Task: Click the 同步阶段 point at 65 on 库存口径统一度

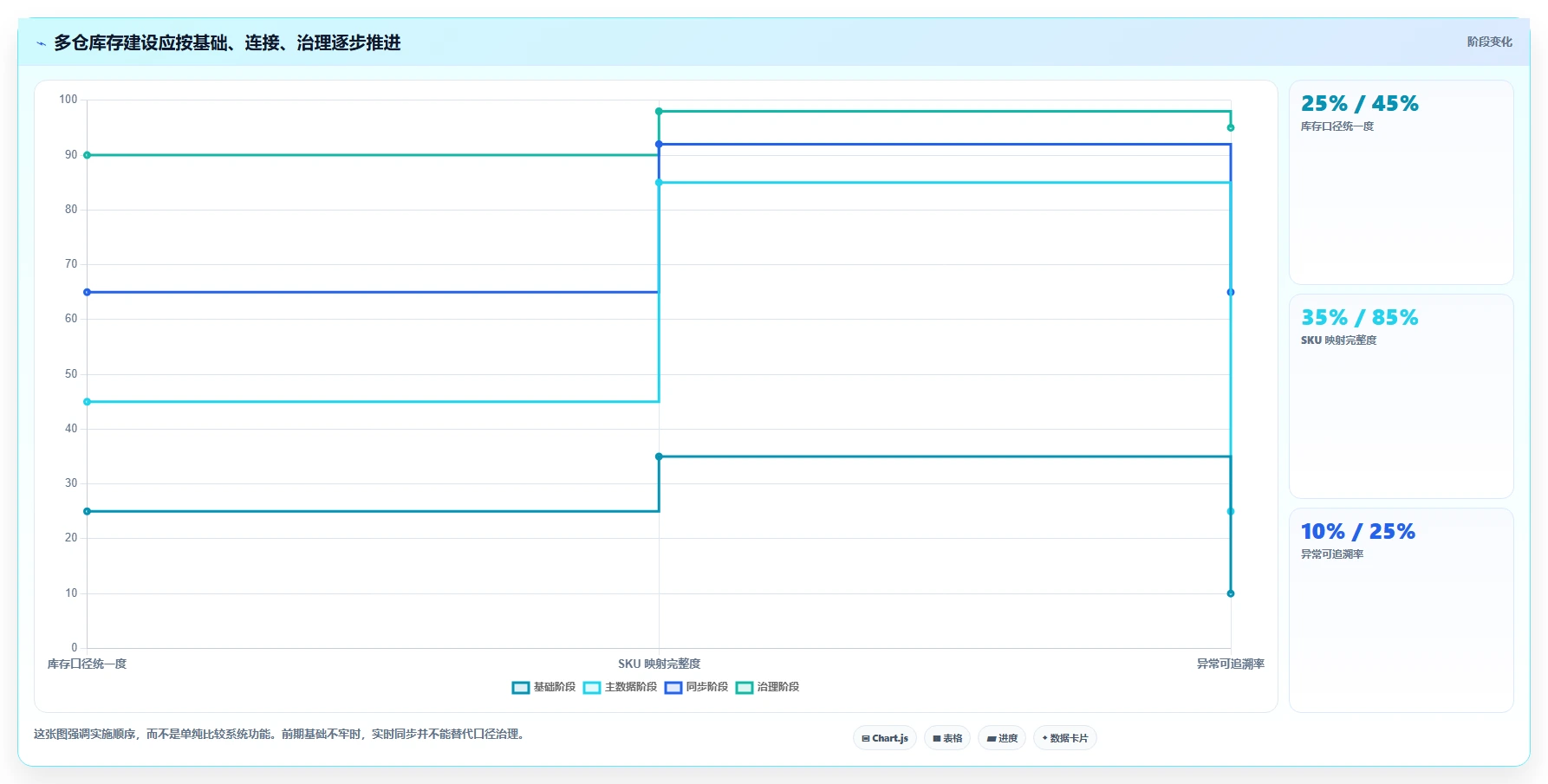Action: [x=87, y=292]
